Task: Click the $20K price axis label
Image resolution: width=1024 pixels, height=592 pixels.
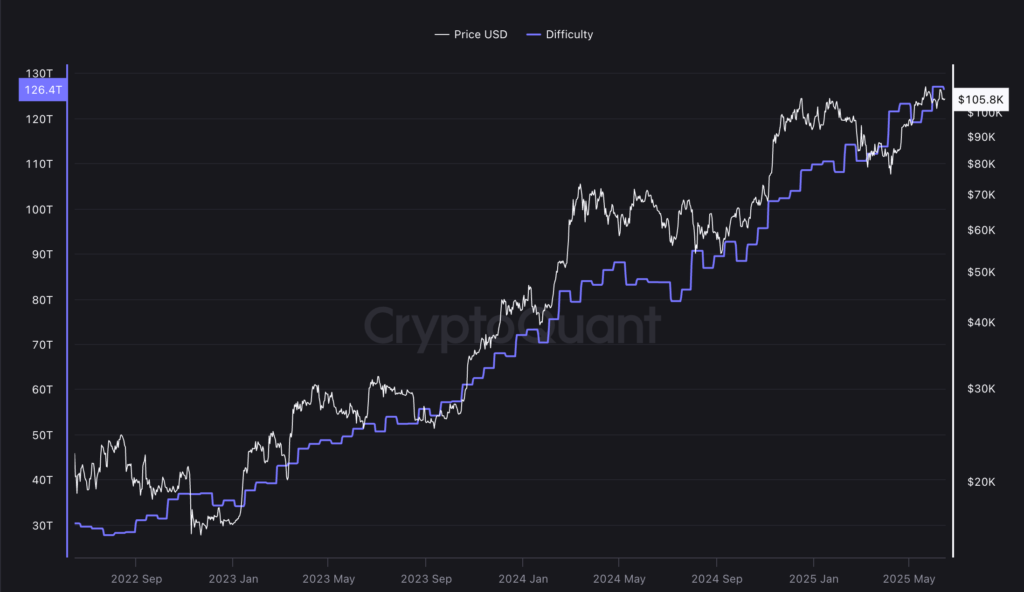Action: [x=983, y=482]
